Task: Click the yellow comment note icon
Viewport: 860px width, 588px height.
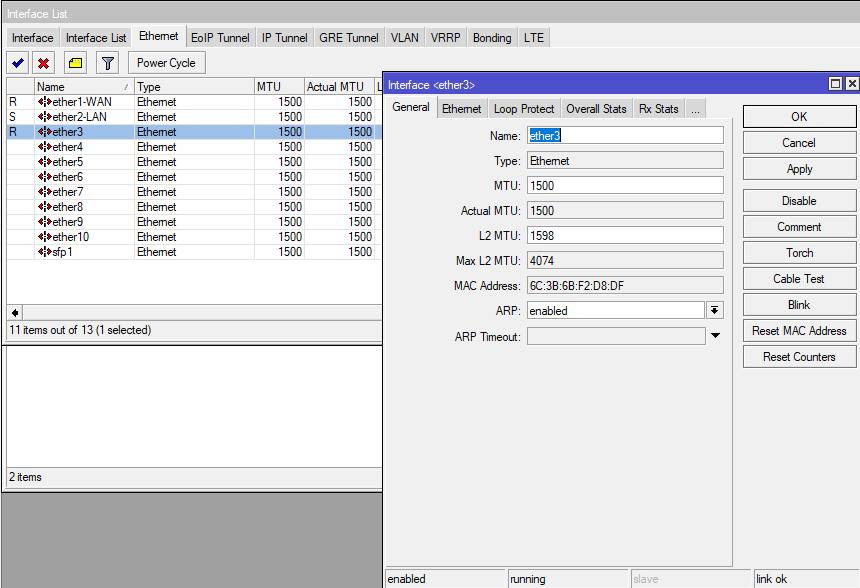Action: point(75,63)
